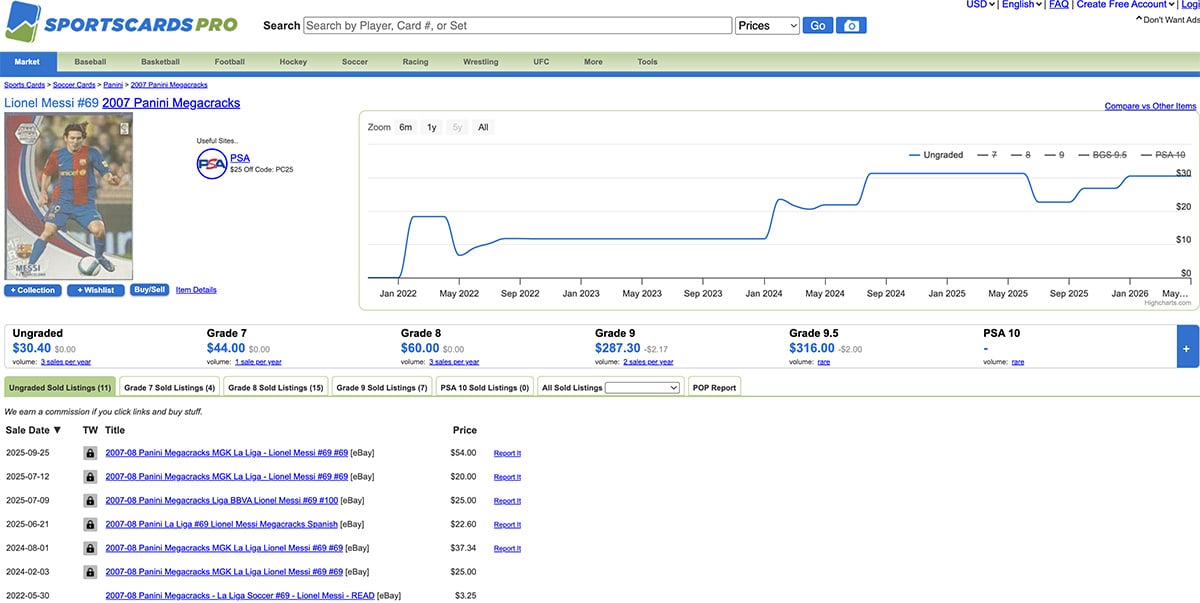Click lock icon for 2025-06-21 sale
Image resolution: width=1200 pixels, height=603 pixels.
click(x=90, y=524)
